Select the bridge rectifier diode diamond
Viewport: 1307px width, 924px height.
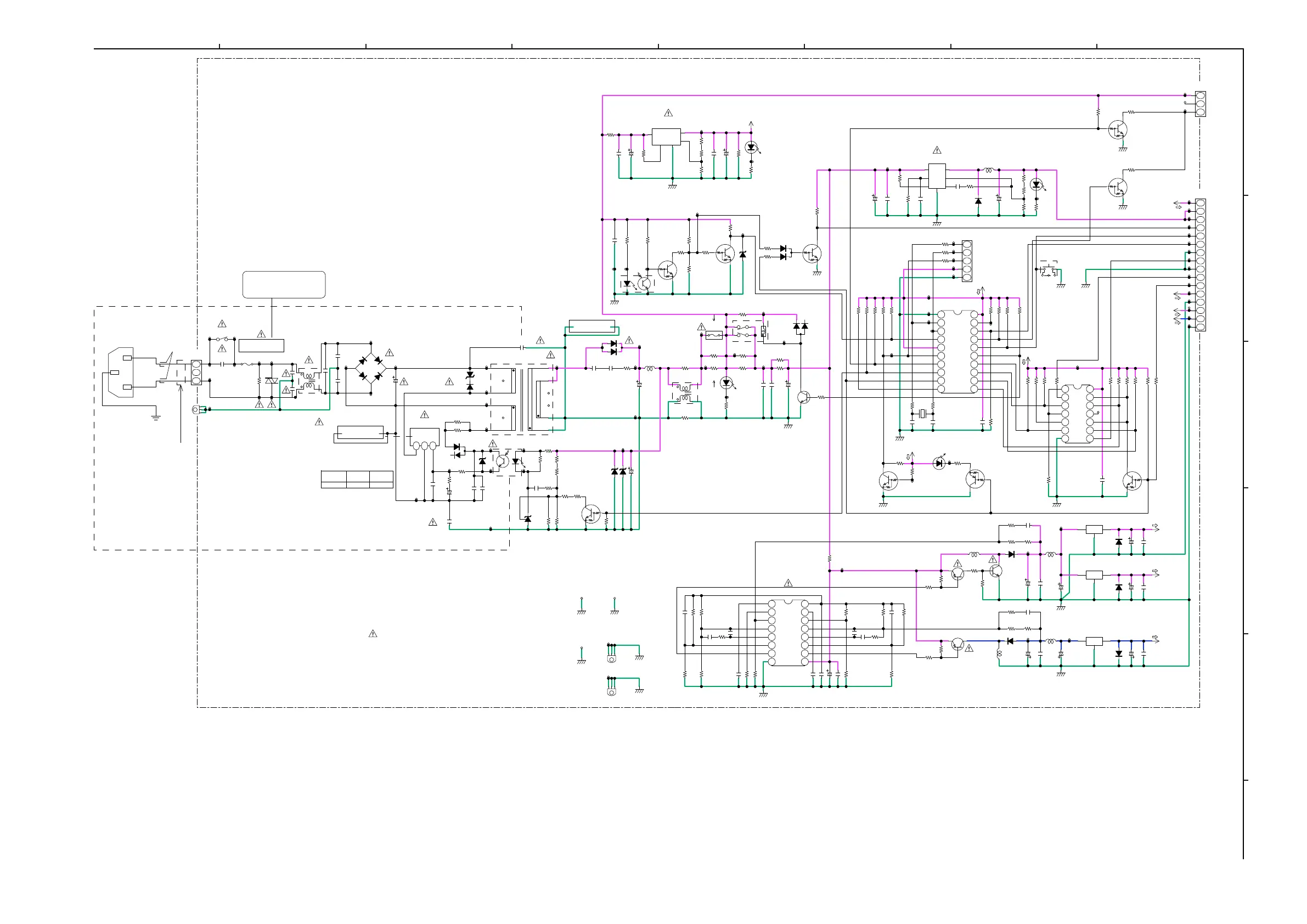(x=370, y=368)
